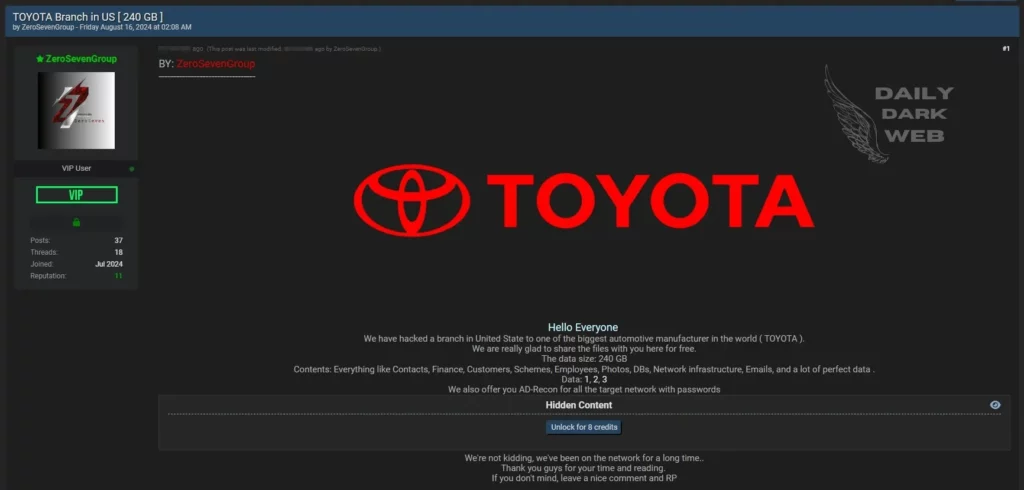Screen dimensions: 1024x490
Task: Click the green VIP badge
Action: pos(76,195)
